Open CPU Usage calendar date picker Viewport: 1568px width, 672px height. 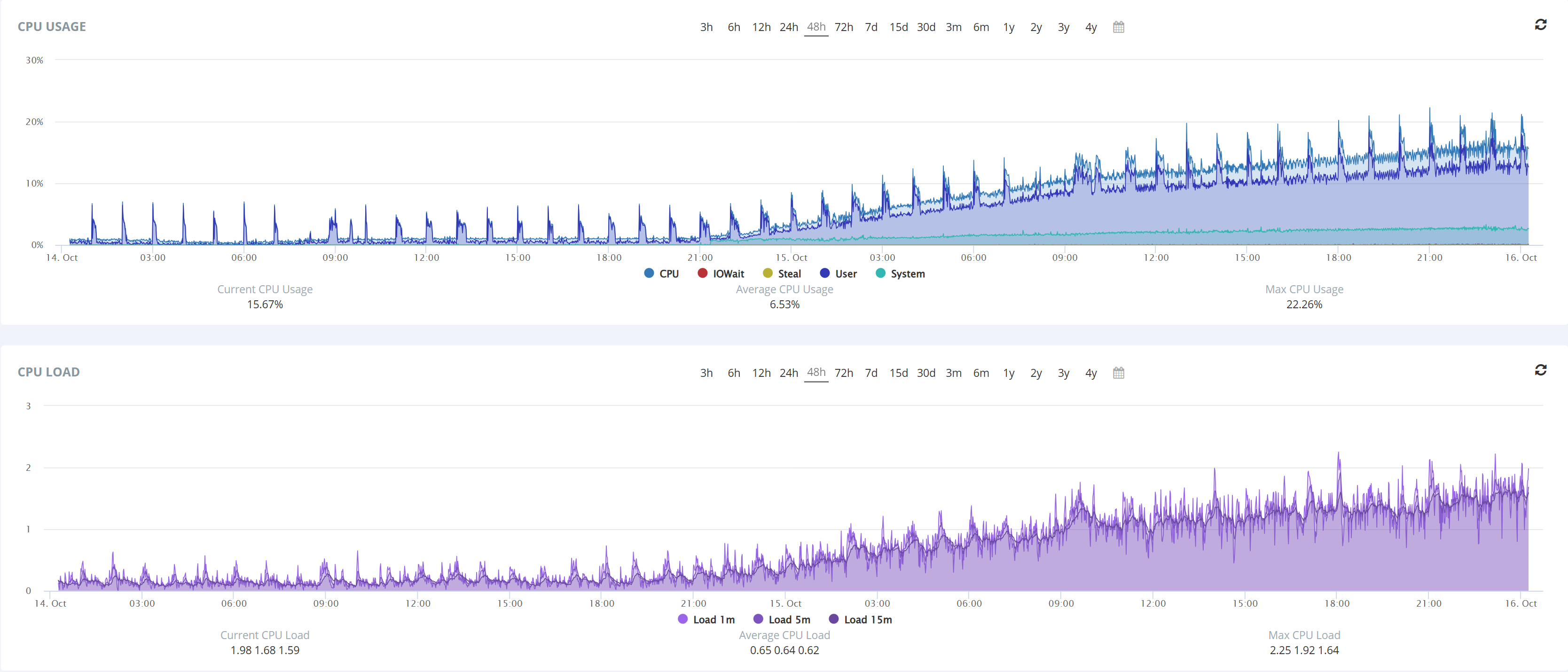[x=1118, y=27]
